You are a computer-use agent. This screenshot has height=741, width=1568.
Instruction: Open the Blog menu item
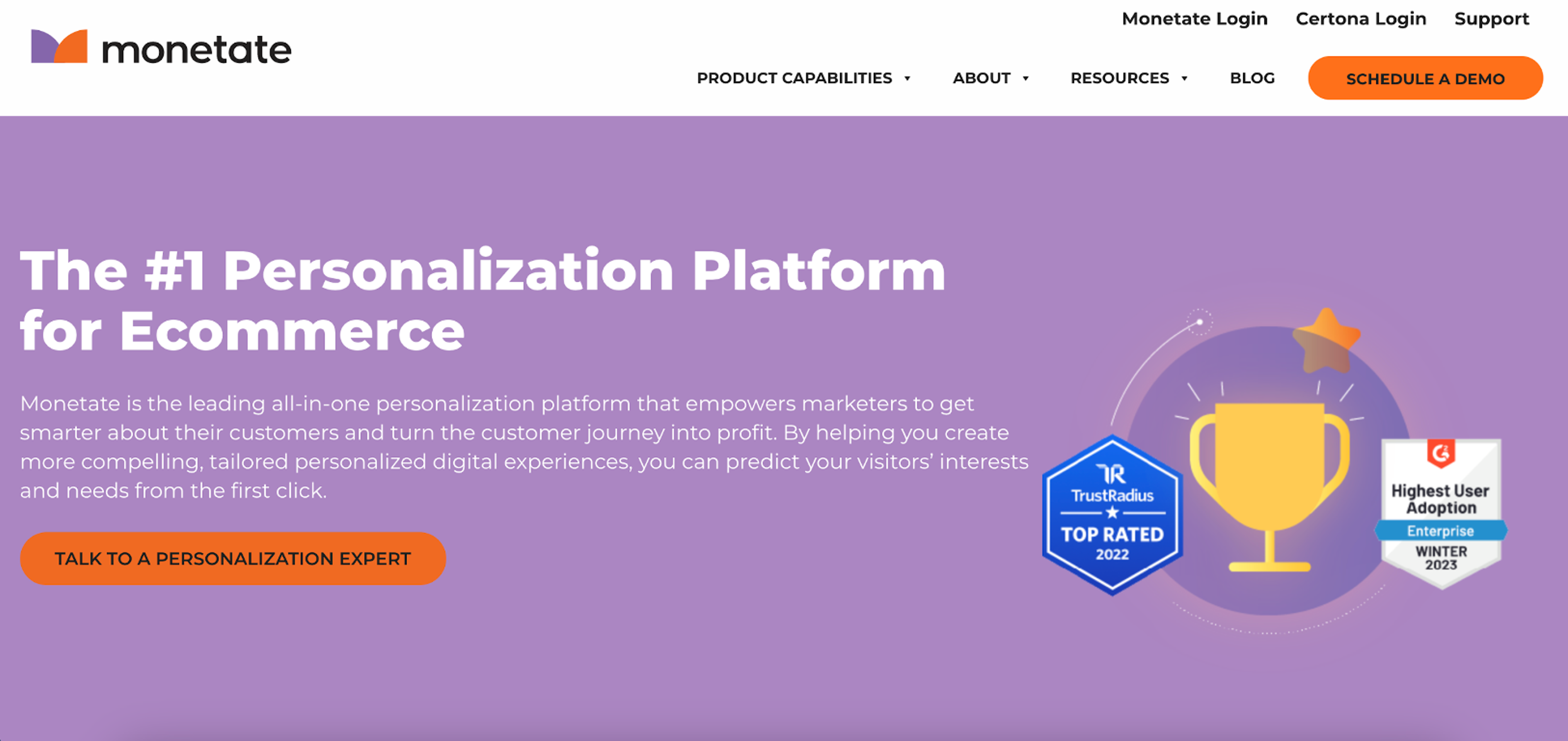[1252, 78]
